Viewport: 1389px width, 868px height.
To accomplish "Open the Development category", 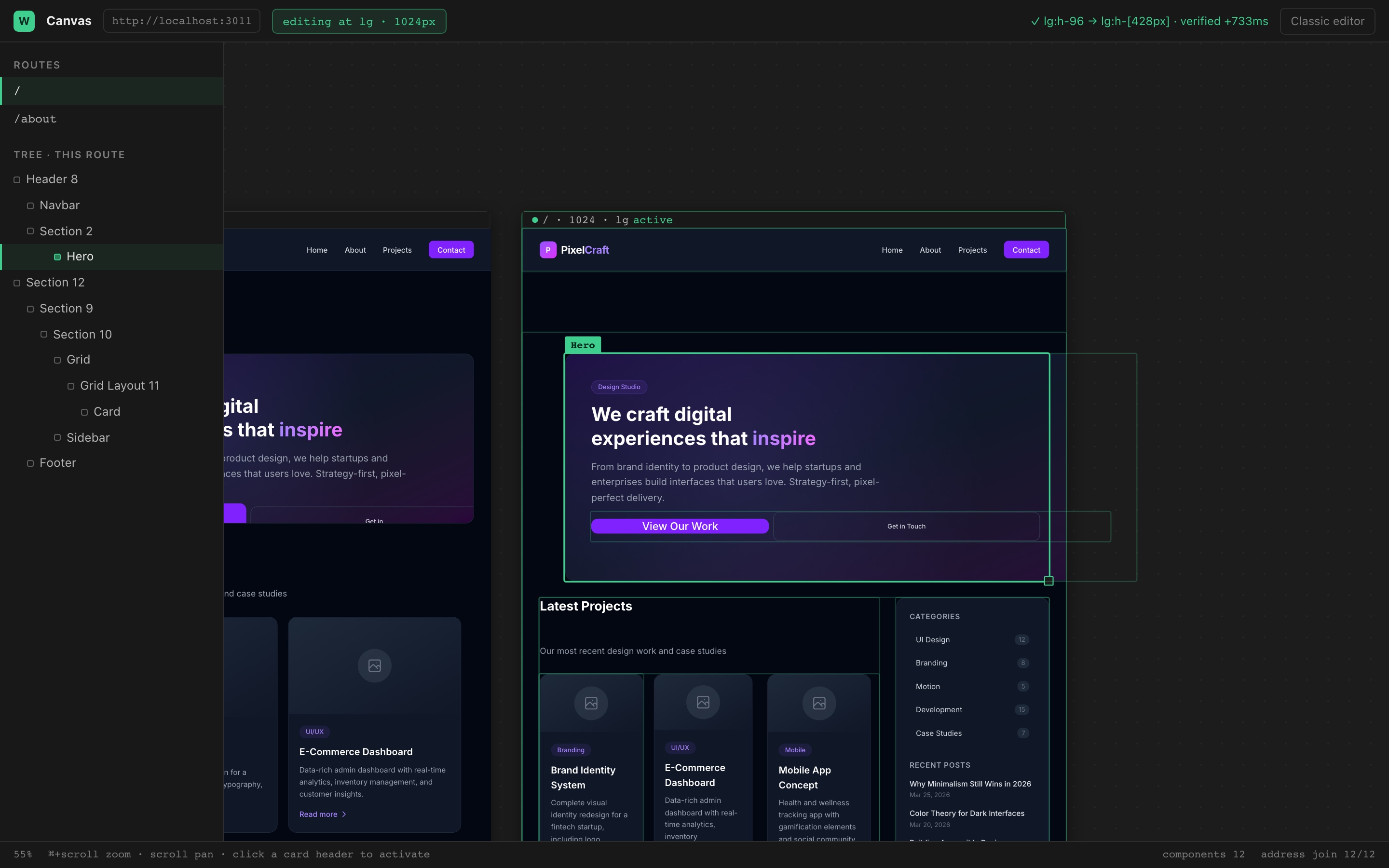I will click(972, 709).
